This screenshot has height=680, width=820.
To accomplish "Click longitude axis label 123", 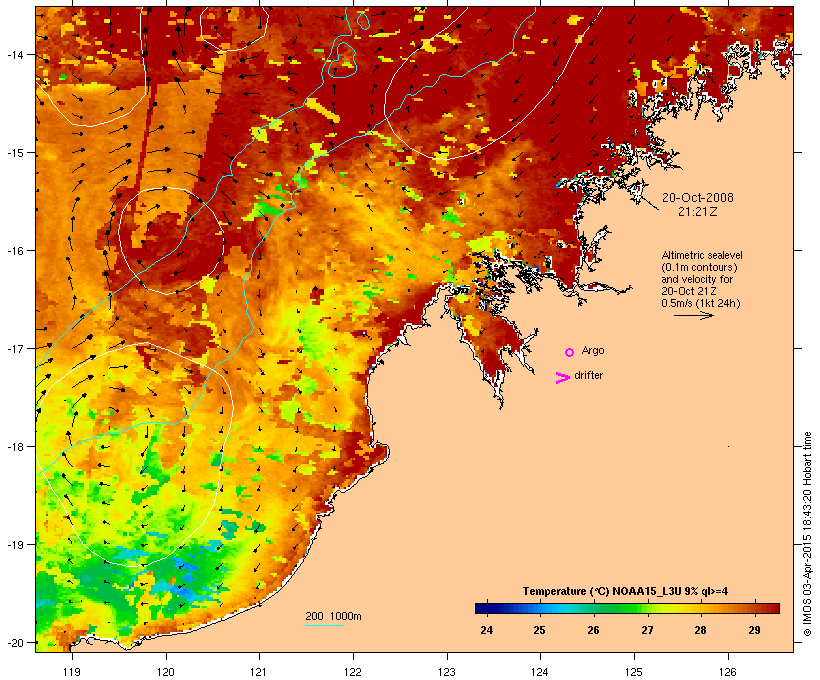I will click(447, 672).
